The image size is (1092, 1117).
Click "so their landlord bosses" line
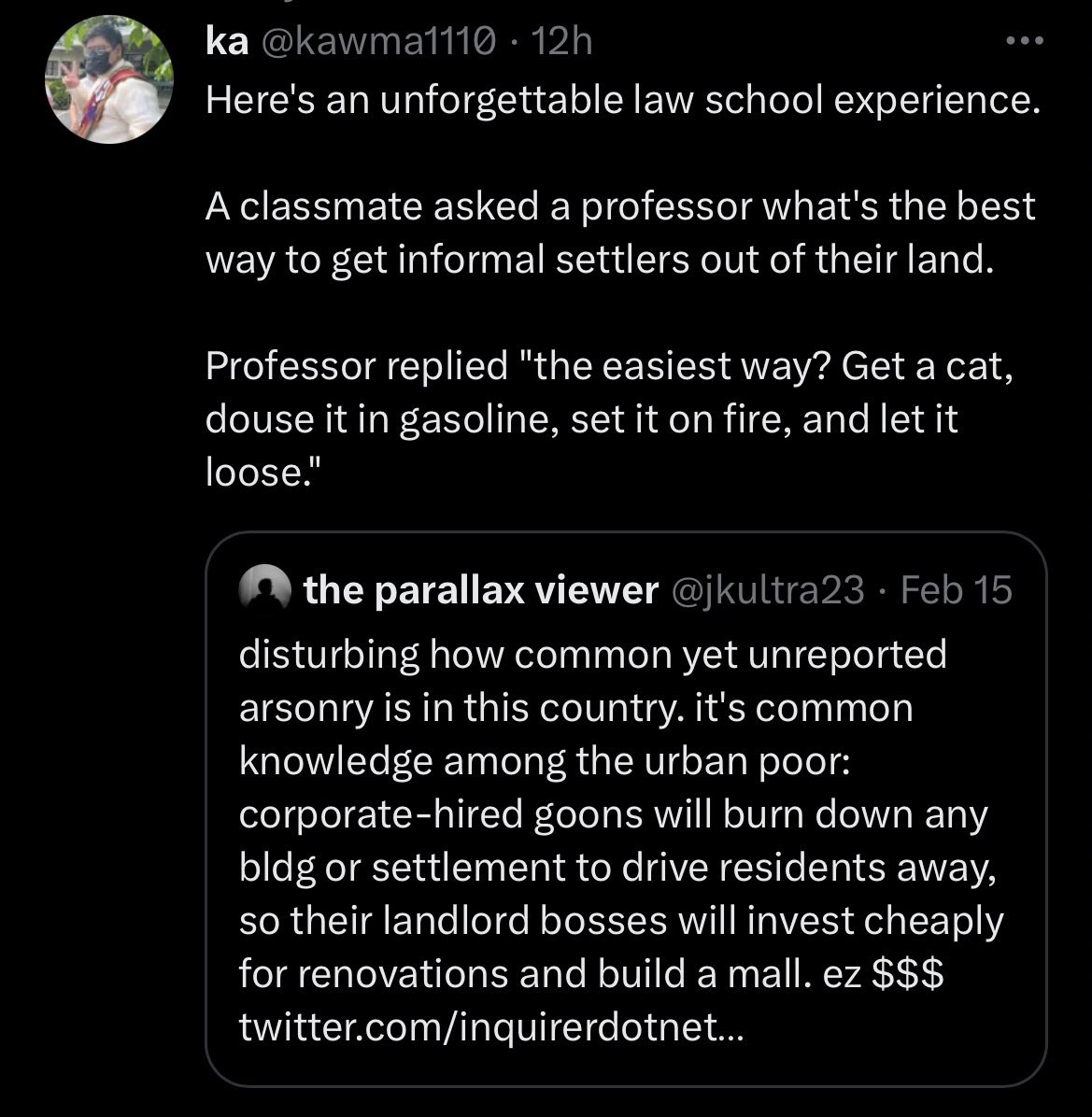[621, 921]
